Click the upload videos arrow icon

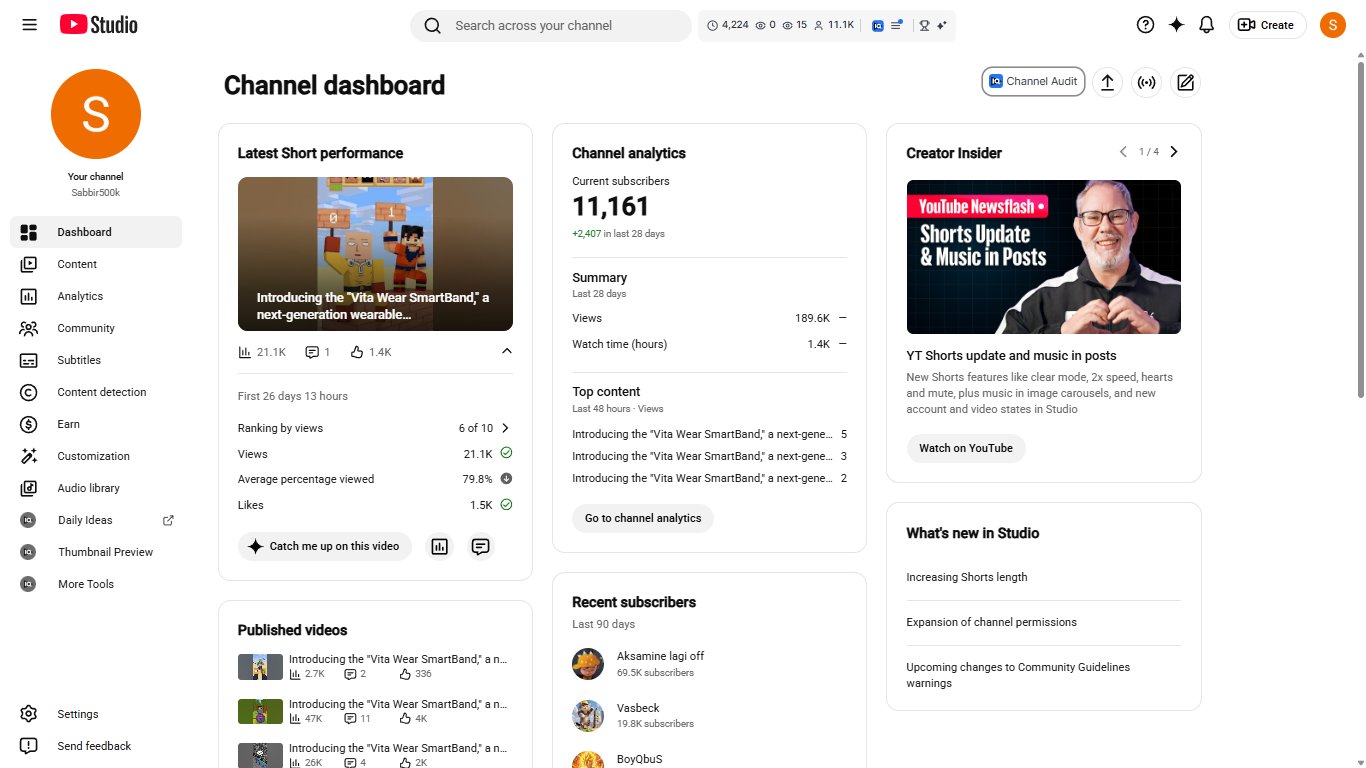1107,83
